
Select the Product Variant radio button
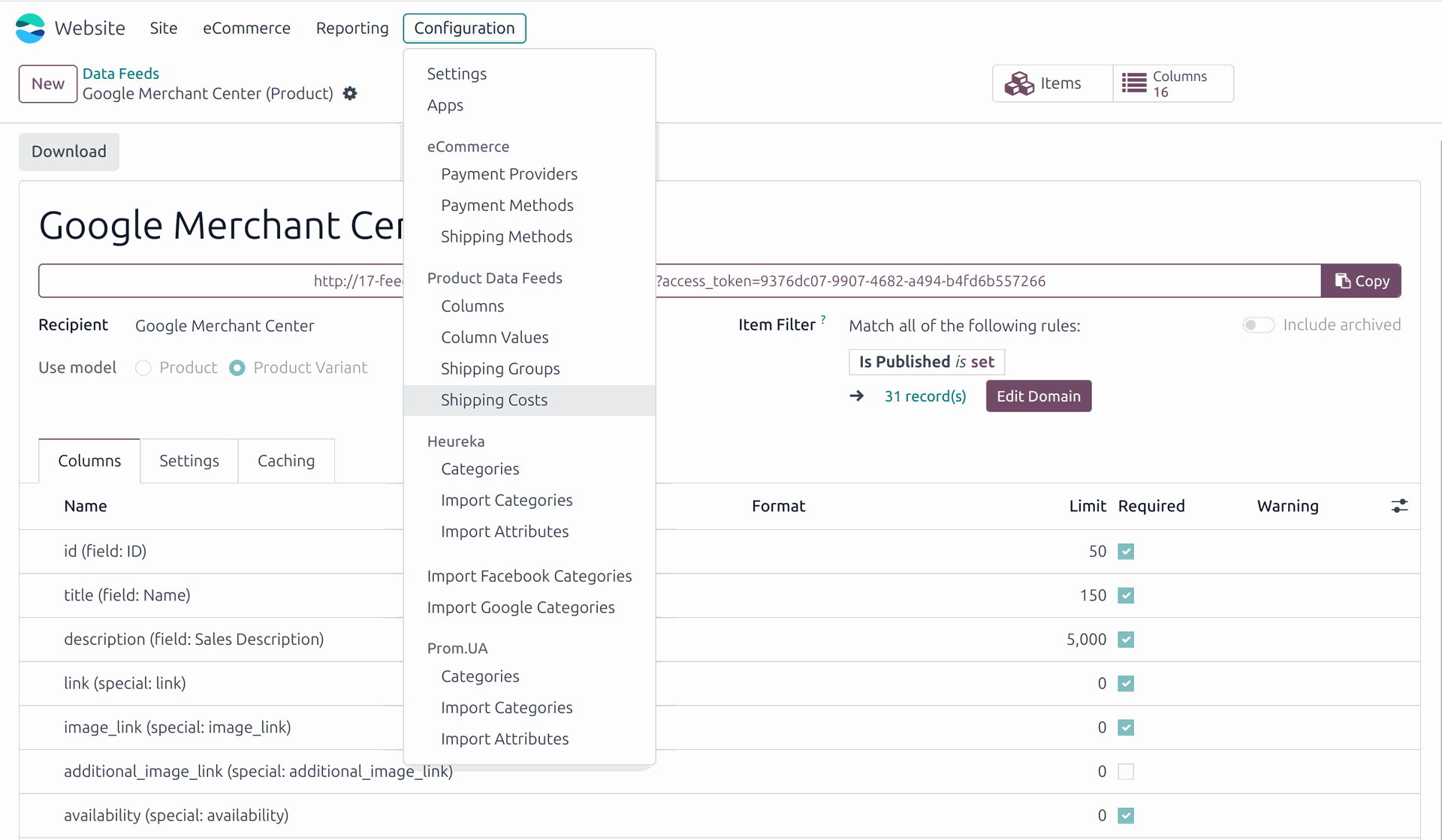237,368
